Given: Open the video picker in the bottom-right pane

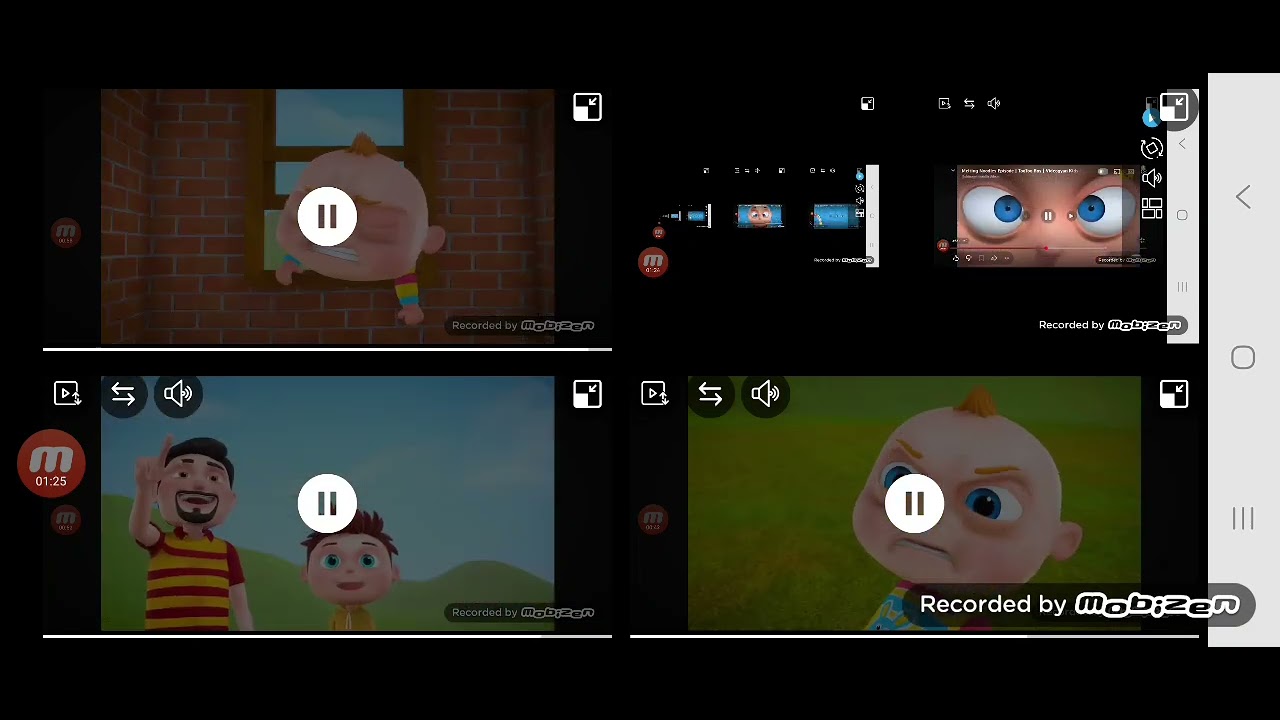Looking at the screenshot, I should pyautogui.click(x=654, y=394).
